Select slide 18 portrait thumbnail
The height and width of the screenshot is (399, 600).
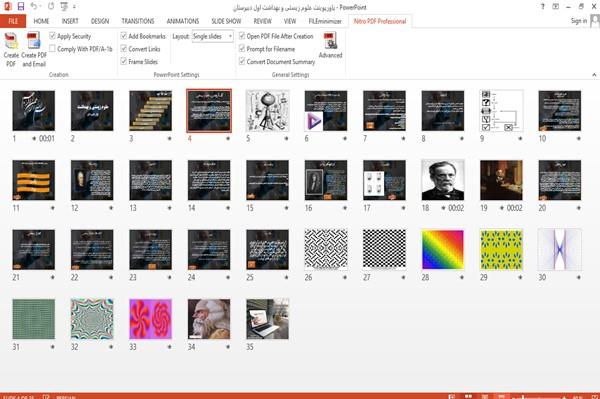443,180
